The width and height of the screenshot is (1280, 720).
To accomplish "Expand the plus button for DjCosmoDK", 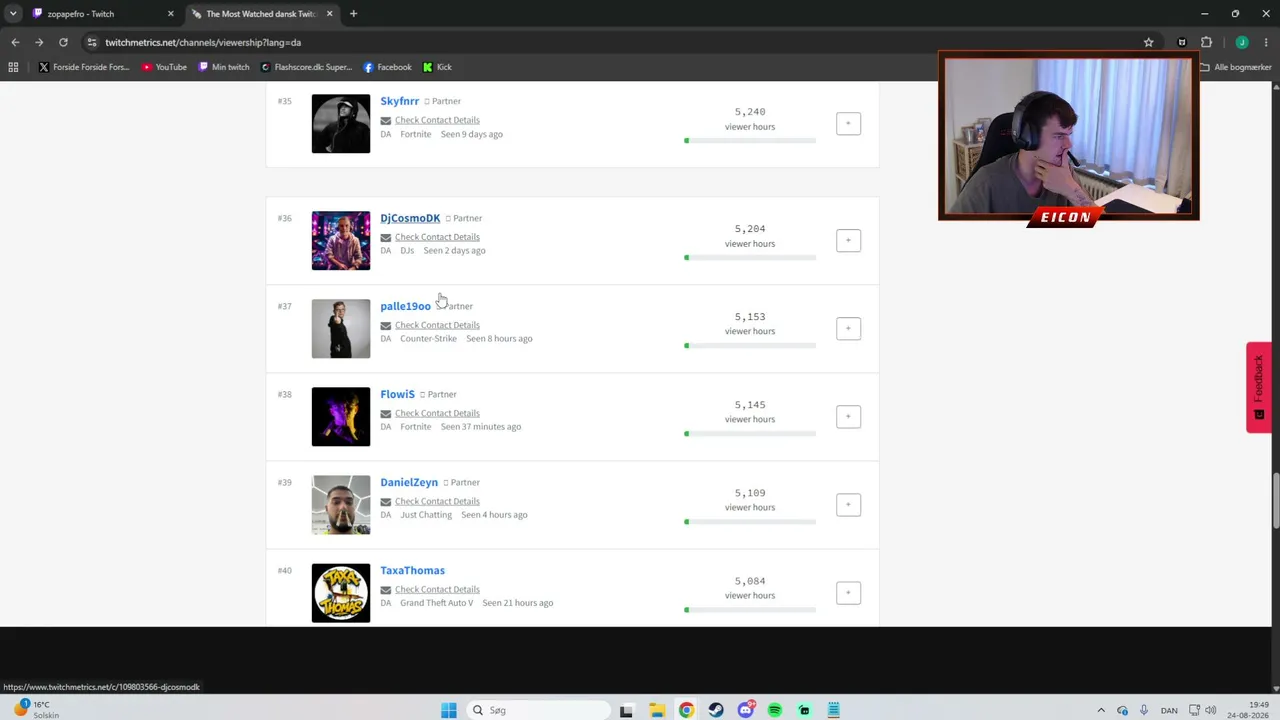I will (x=848, y=240).
